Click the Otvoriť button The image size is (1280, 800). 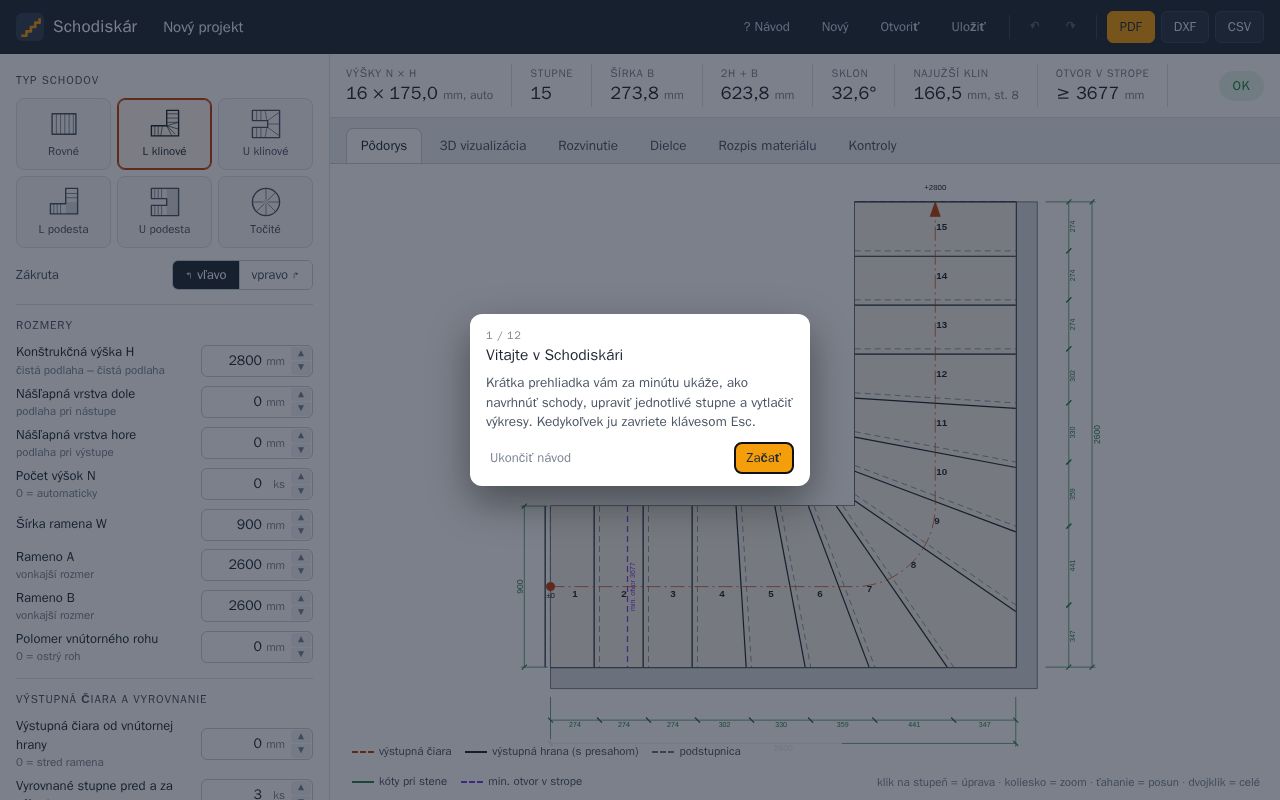click(900, 27)
